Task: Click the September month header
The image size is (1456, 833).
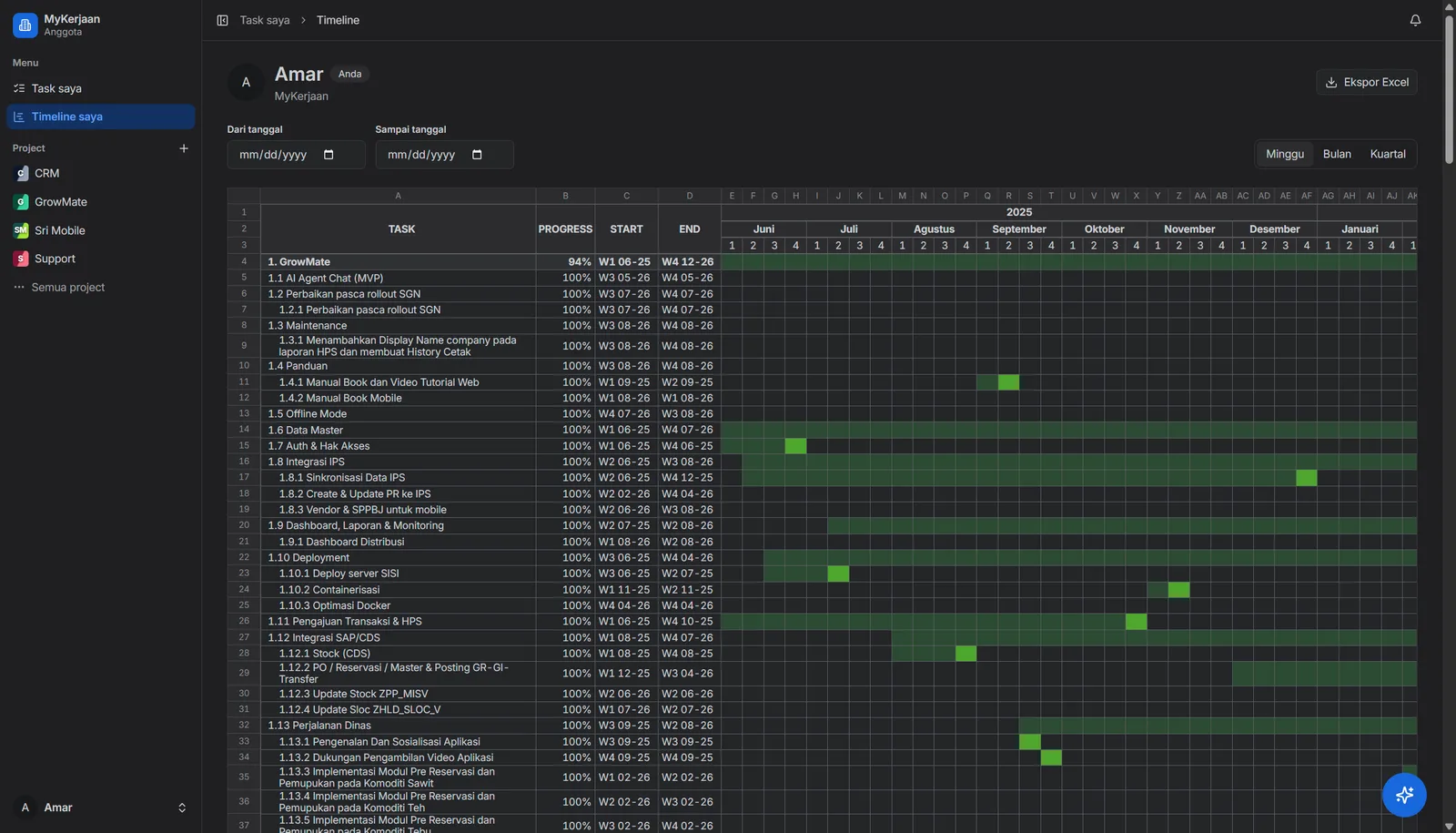Action: 1019,229
